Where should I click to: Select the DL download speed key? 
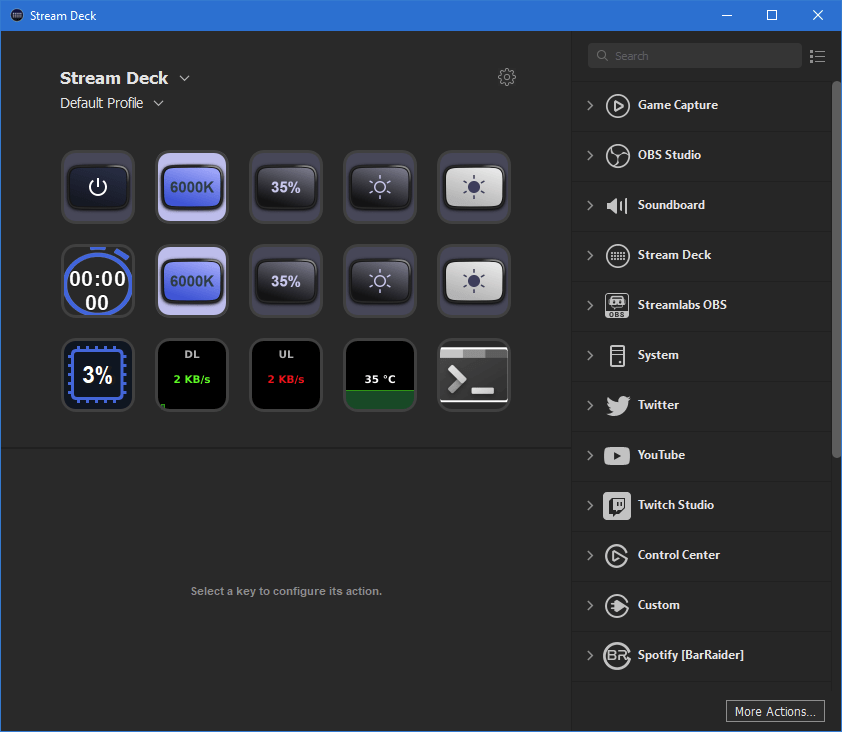pyautogui.click(x=192, y=375)
